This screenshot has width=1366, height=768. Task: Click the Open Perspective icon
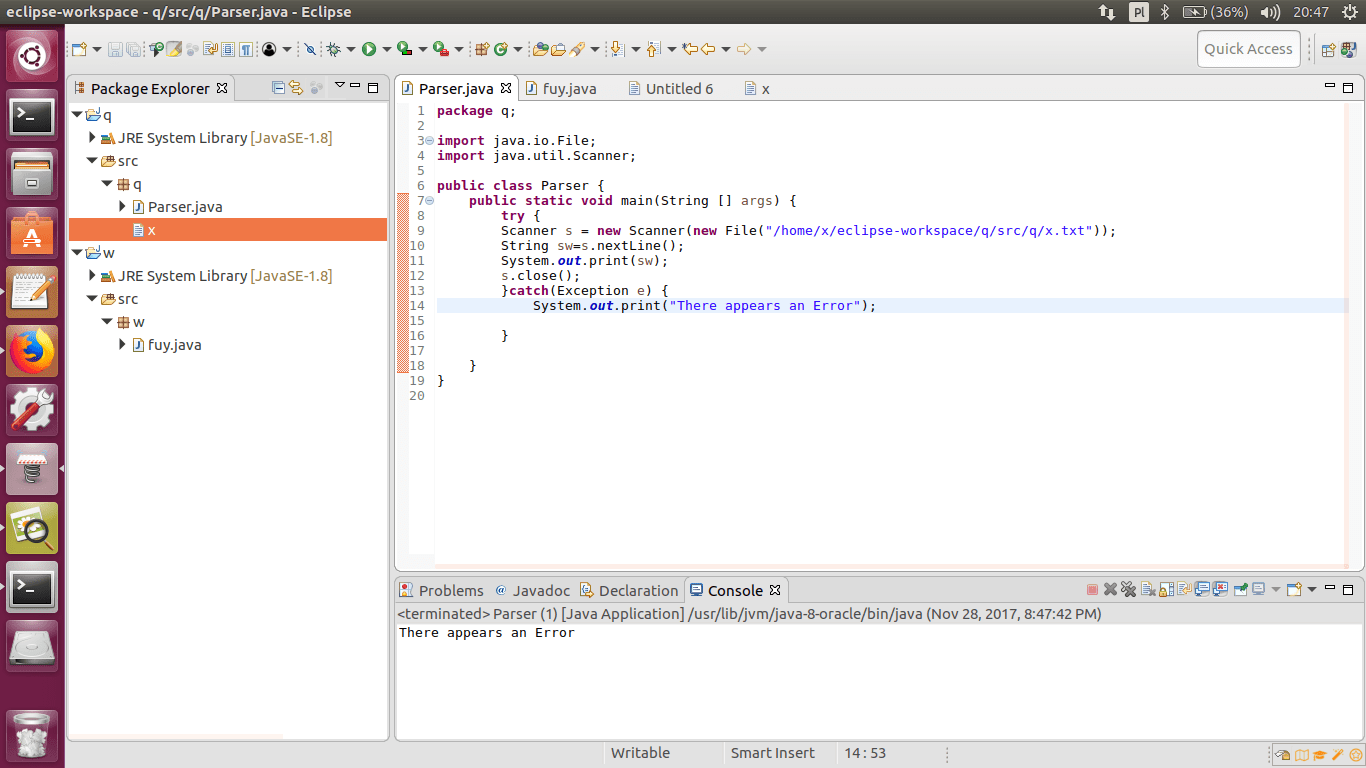pos(1329,49)
